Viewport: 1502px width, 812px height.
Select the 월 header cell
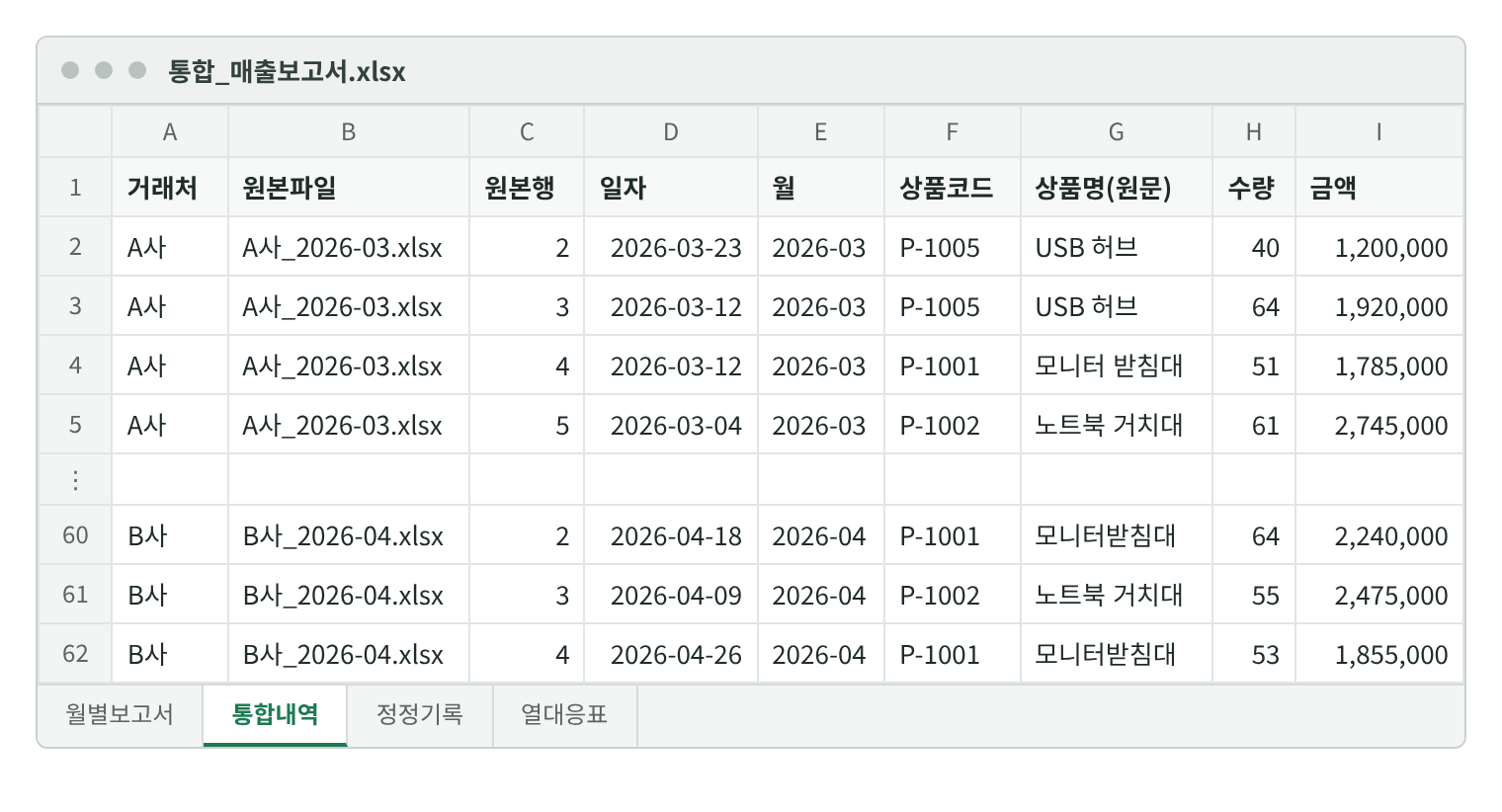[821, 188]
